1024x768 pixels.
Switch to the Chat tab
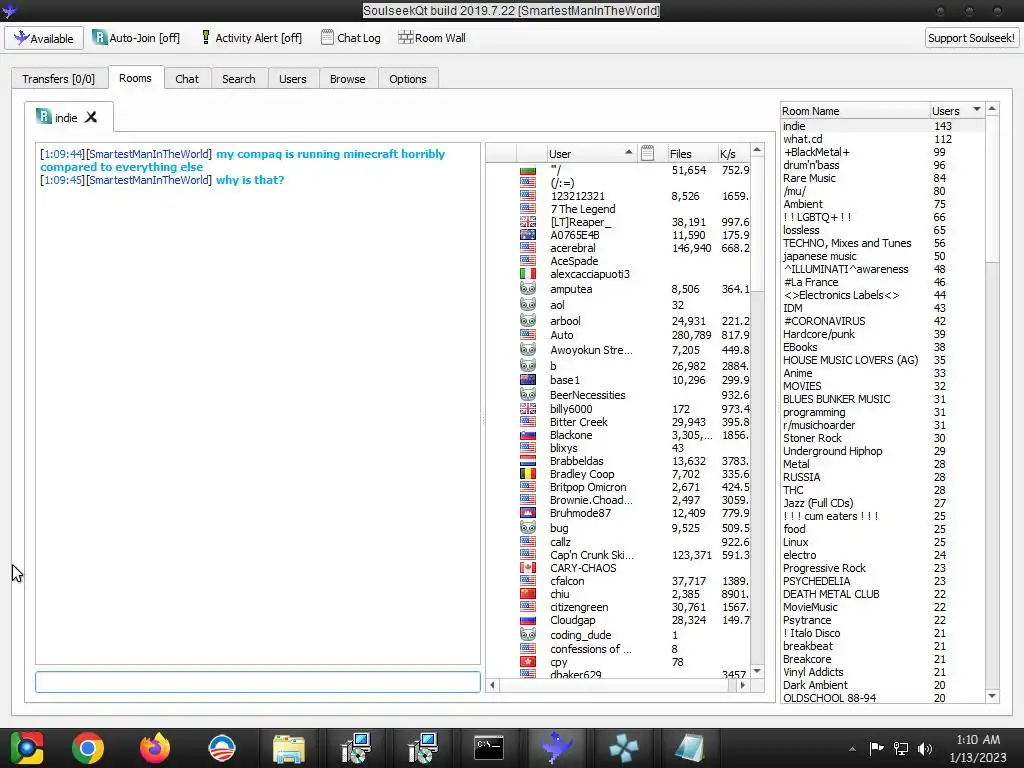click(187, 79)
